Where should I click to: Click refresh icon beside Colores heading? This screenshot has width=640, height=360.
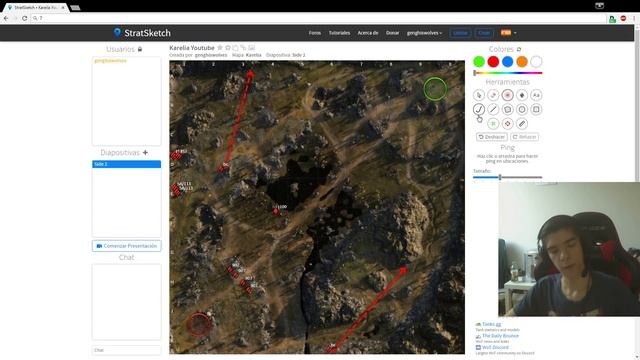[x=519, y=49]
